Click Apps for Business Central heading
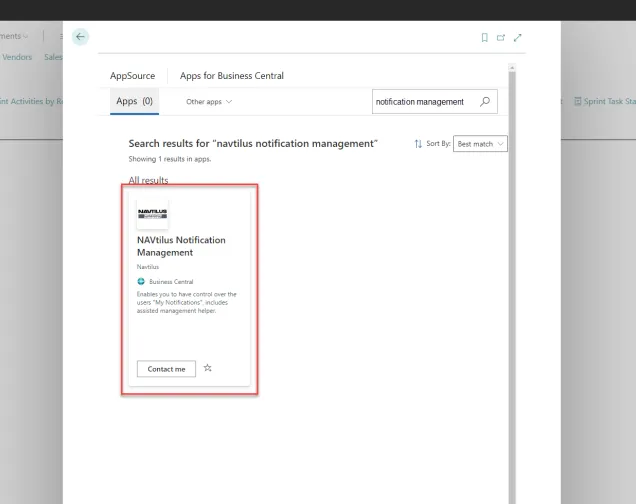 point(232,76)
